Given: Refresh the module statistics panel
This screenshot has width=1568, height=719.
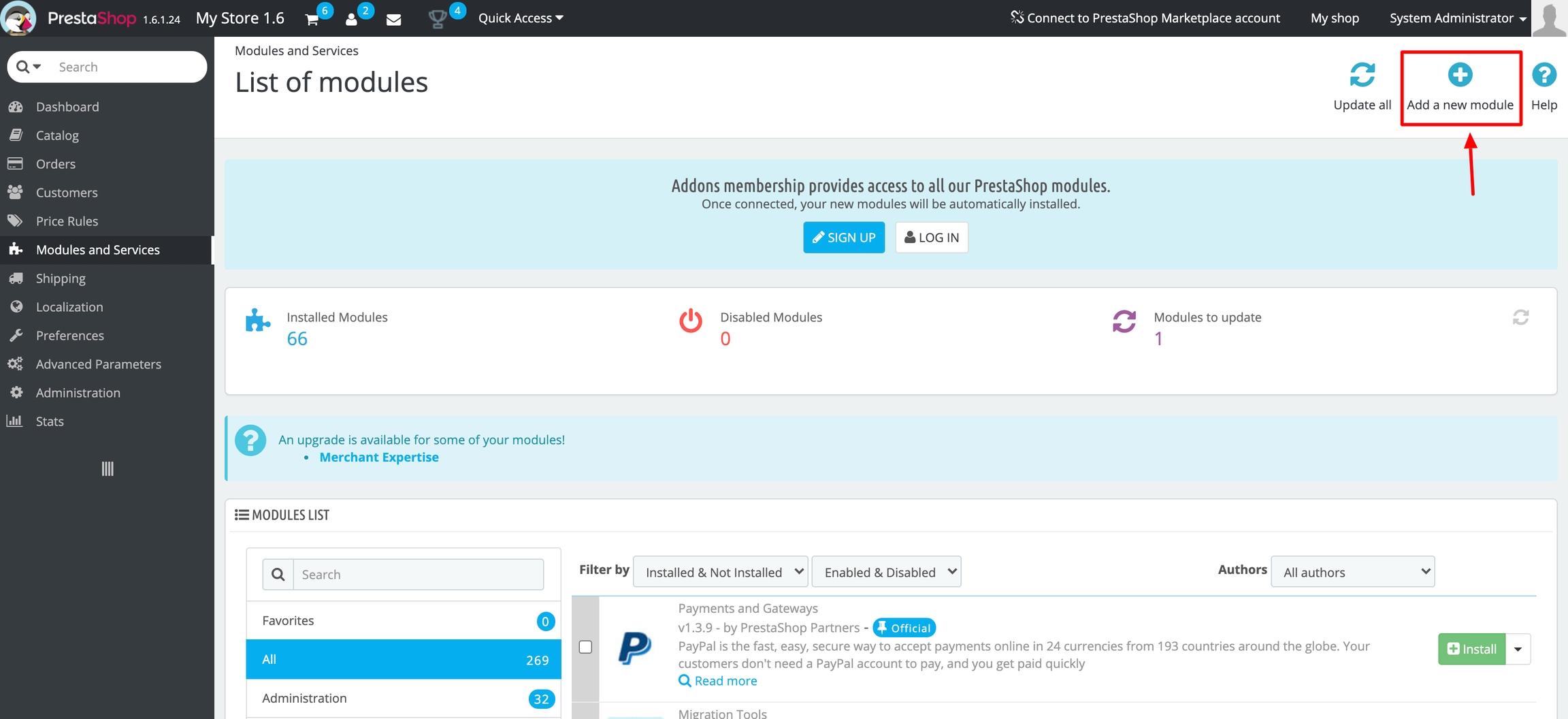Looking at the screenshot, I should coord(1520,317).
